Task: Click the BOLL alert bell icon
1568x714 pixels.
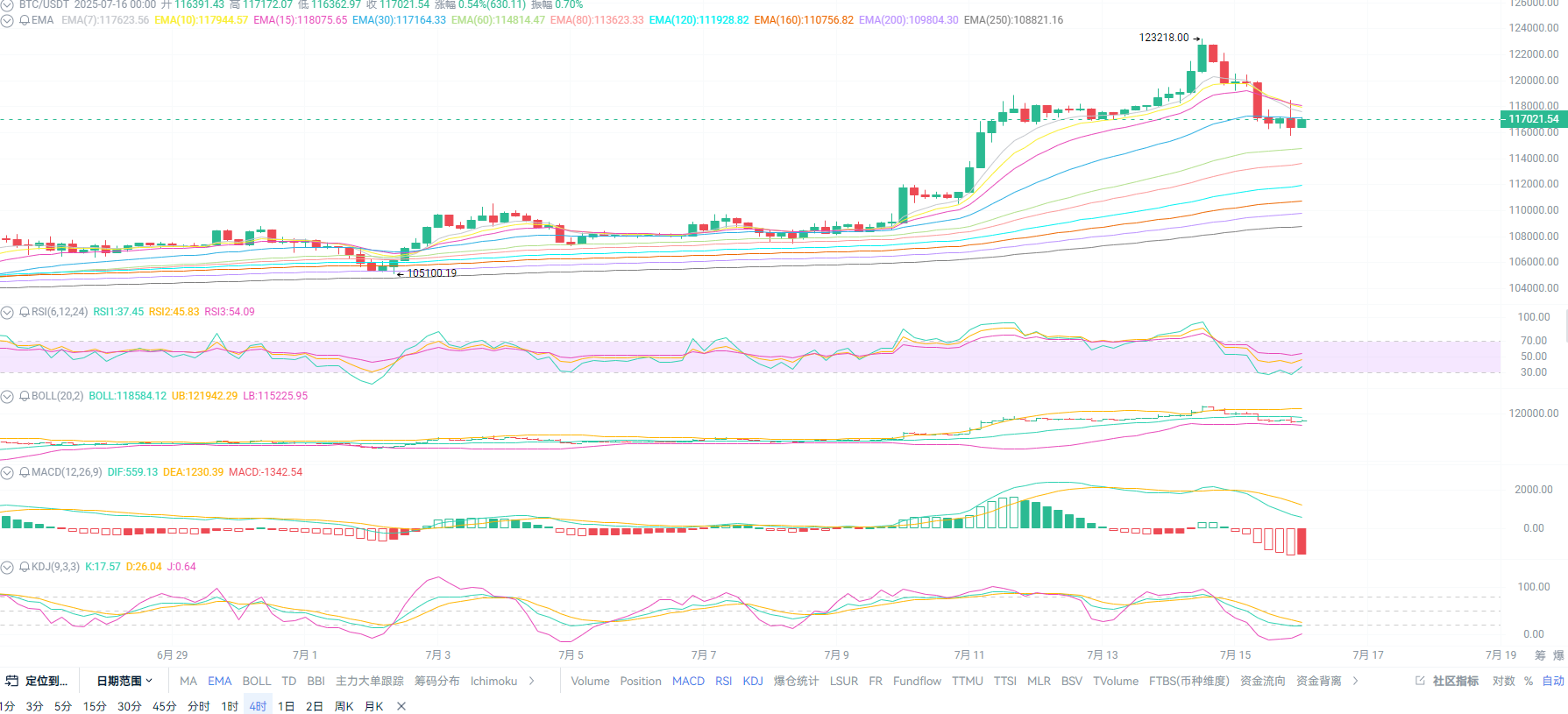Action: 25,396
